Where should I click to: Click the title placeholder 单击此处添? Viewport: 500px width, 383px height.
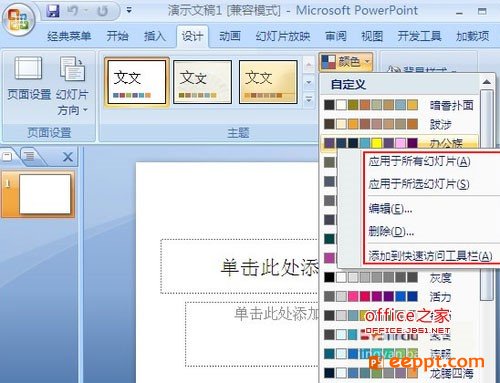(x=239, y=267)
